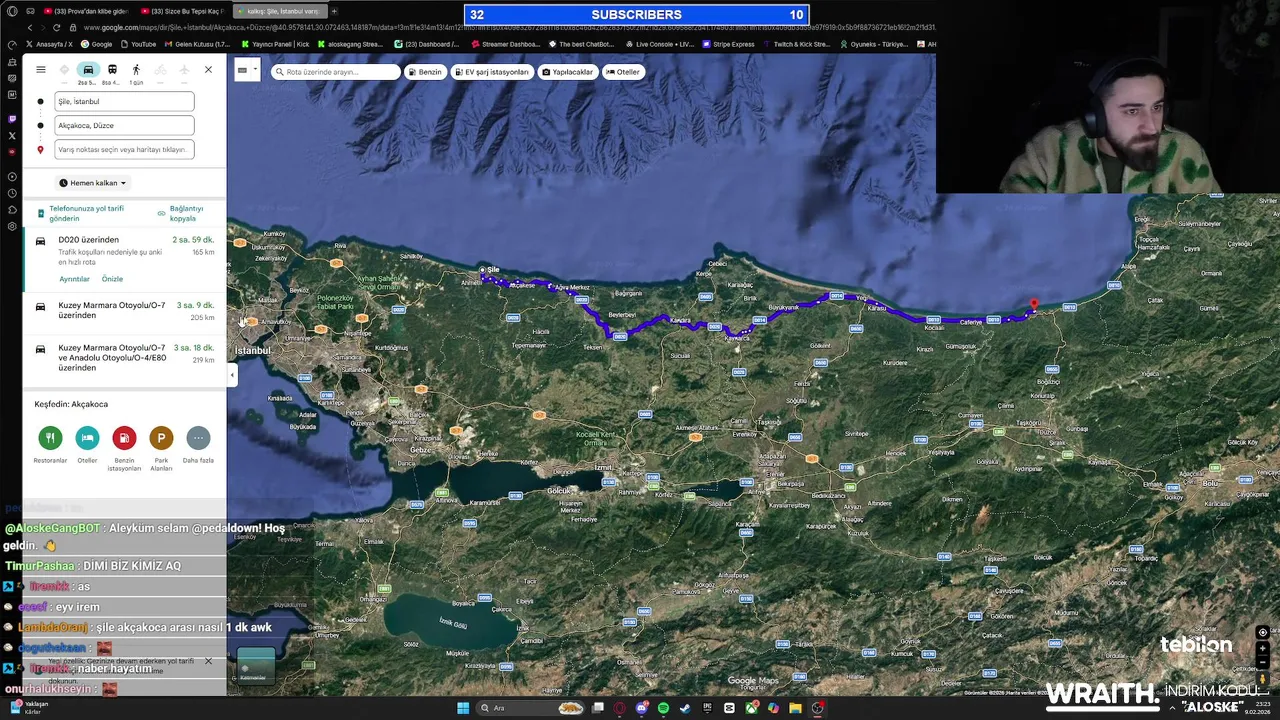Filter by Yapılacaklar chip

(x=568, y=72)
